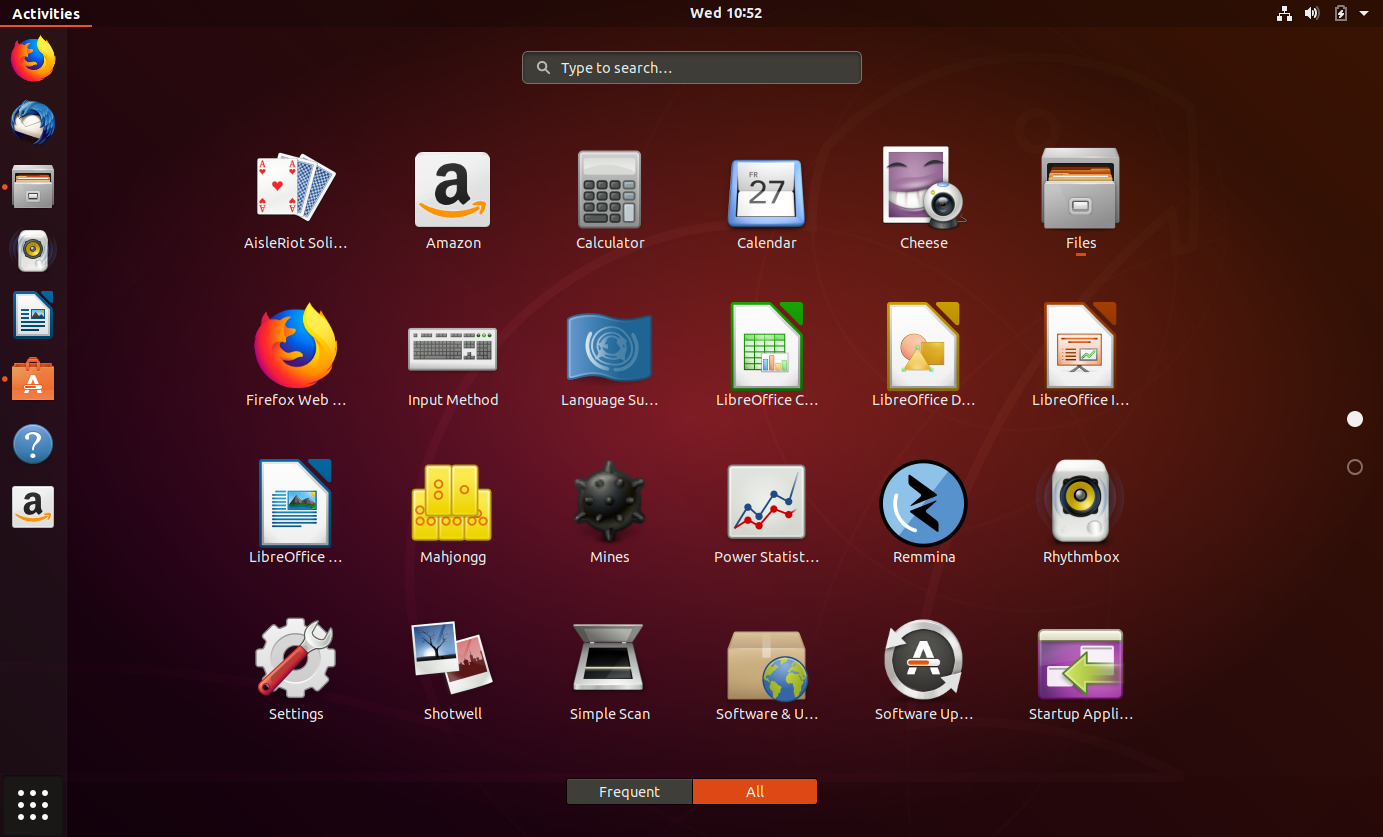This screenshot has width=1383, height=837.
Task: Launch Startup Applications
Action: click(x=1081, y=658)
